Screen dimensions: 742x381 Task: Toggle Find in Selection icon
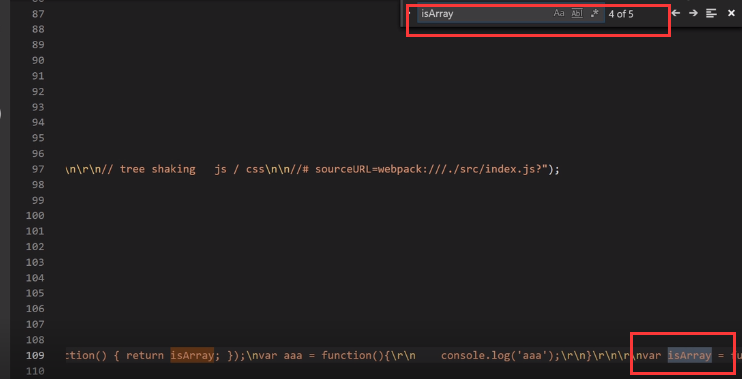[711, 13]
